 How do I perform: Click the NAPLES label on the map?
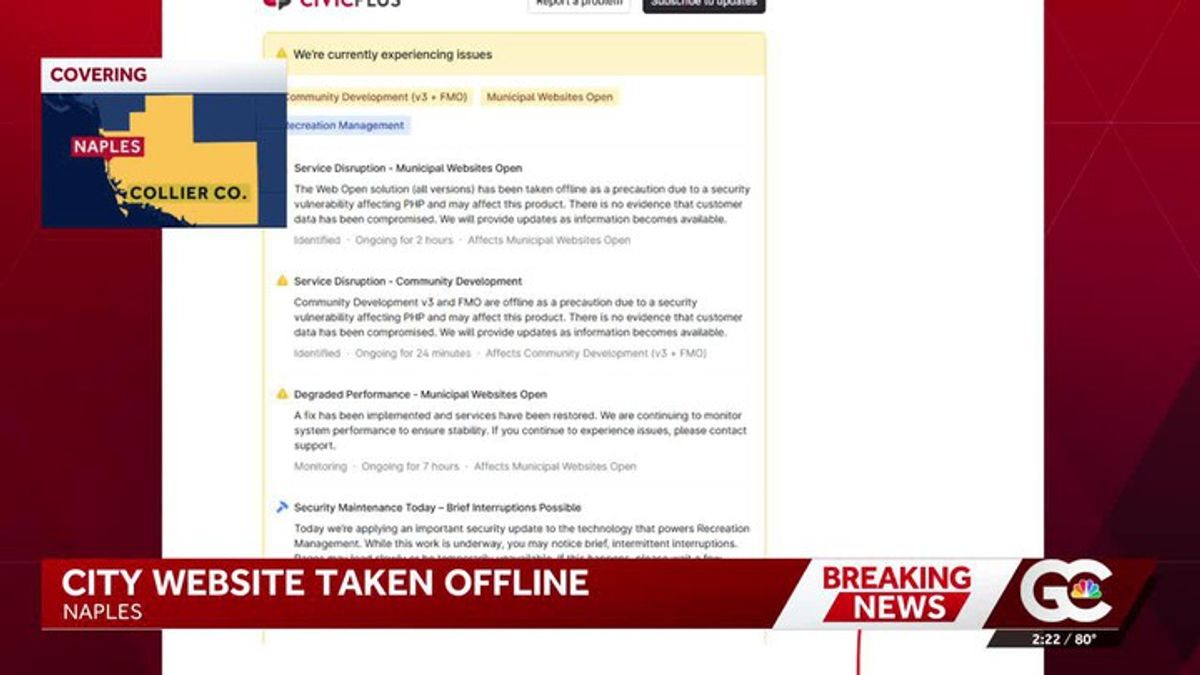tap(108, 147)
